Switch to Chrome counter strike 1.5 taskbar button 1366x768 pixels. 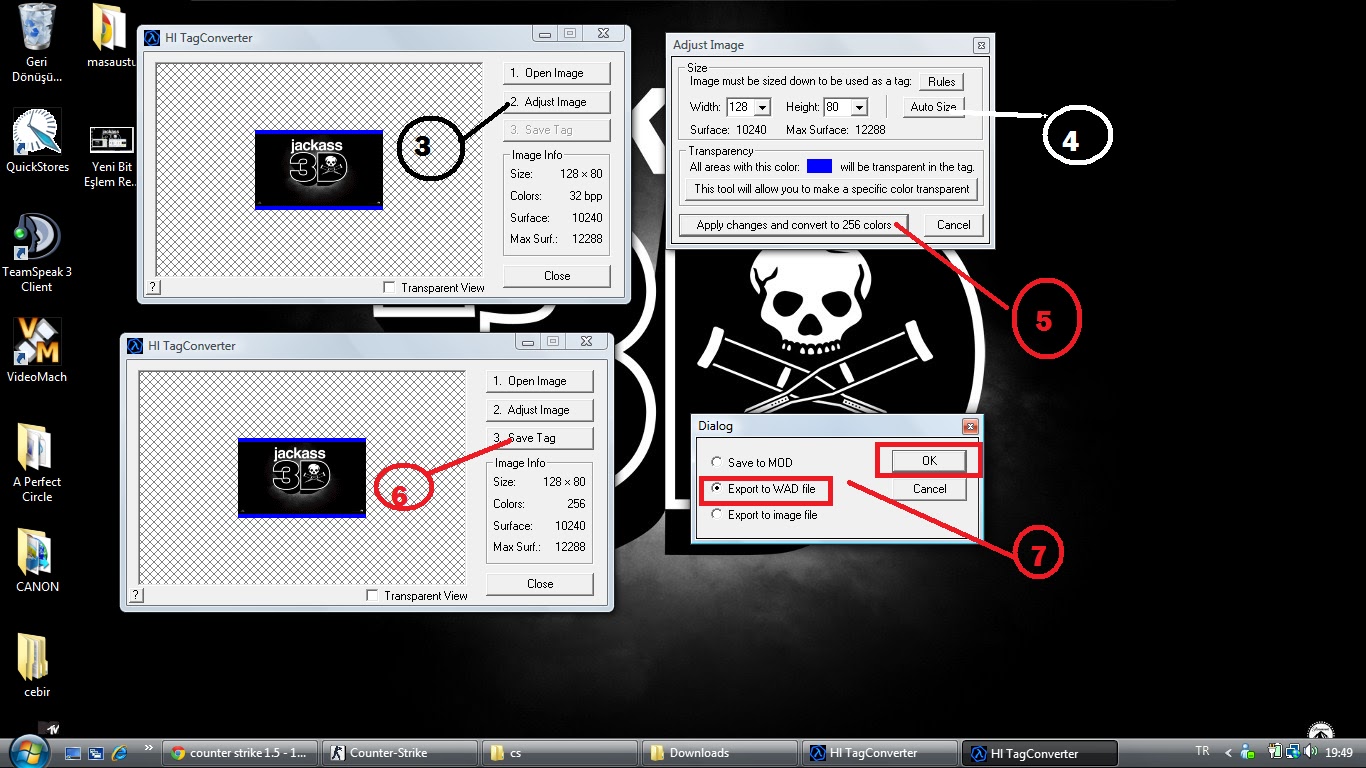(240, 753)
